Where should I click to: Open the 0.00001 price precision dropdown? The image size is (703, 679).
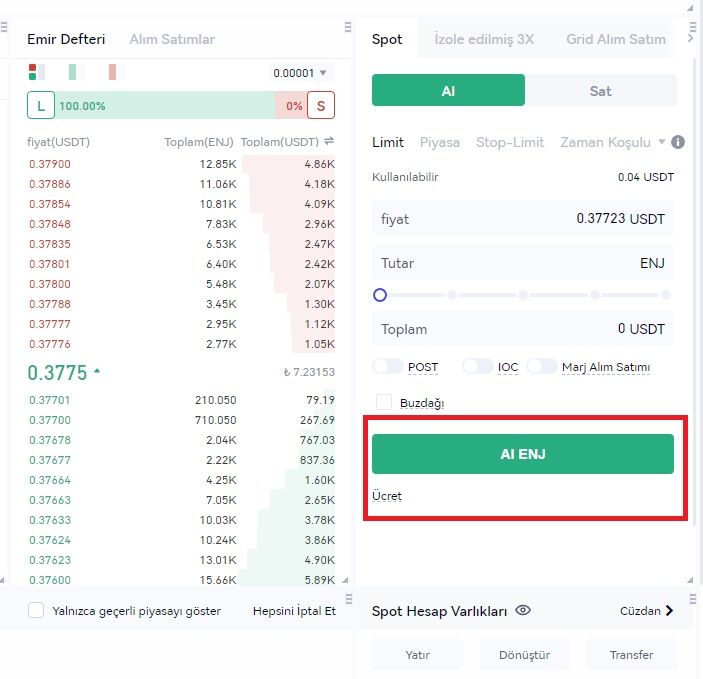[301, 73]
